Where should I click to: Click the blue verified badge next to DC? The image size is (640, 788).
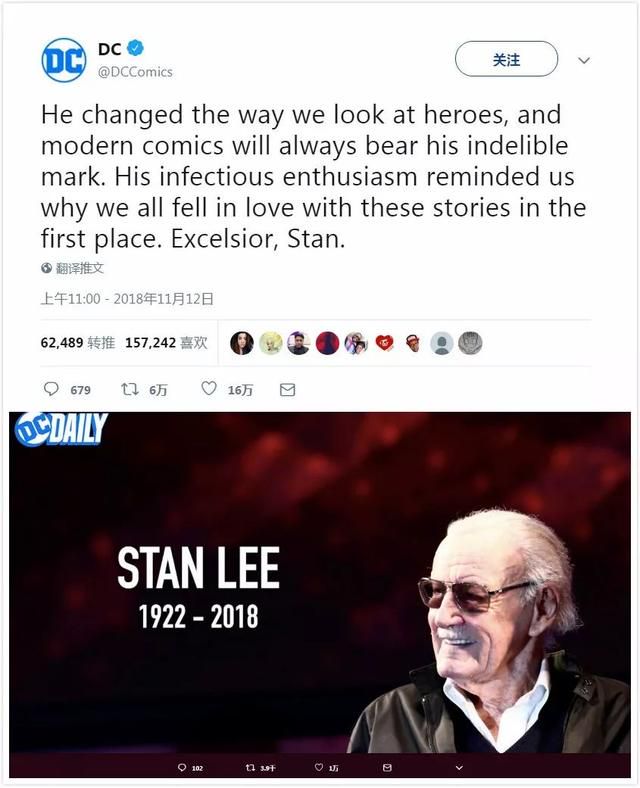coord(135,48)
